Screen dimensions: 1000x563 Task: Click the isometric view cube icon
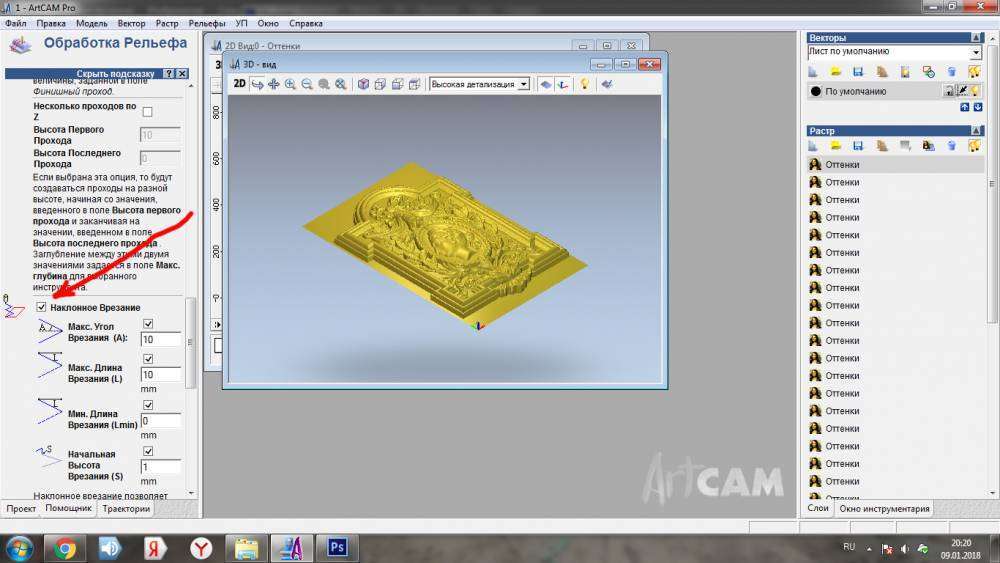point(363,85)
